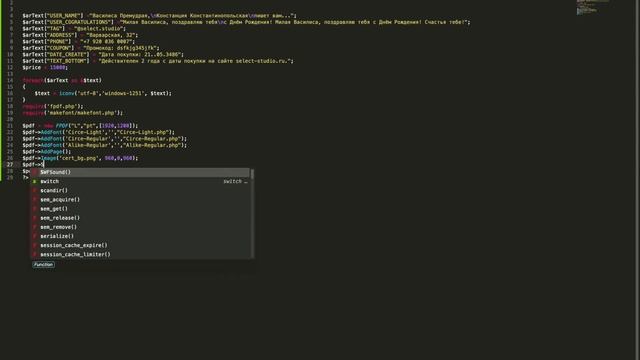Click the require('makefont/makefont.php') line

click(73, 113)
